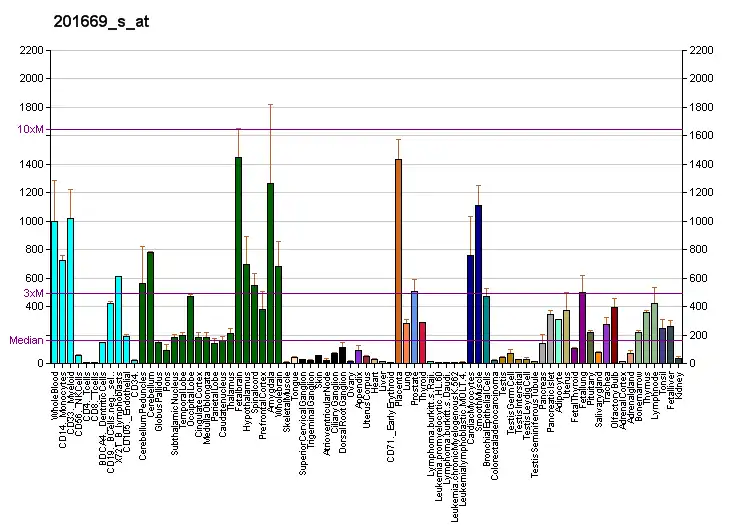Click the Kidney x-axis label
The height and width of the screenshot is (530, 732).
click(679, 381)
